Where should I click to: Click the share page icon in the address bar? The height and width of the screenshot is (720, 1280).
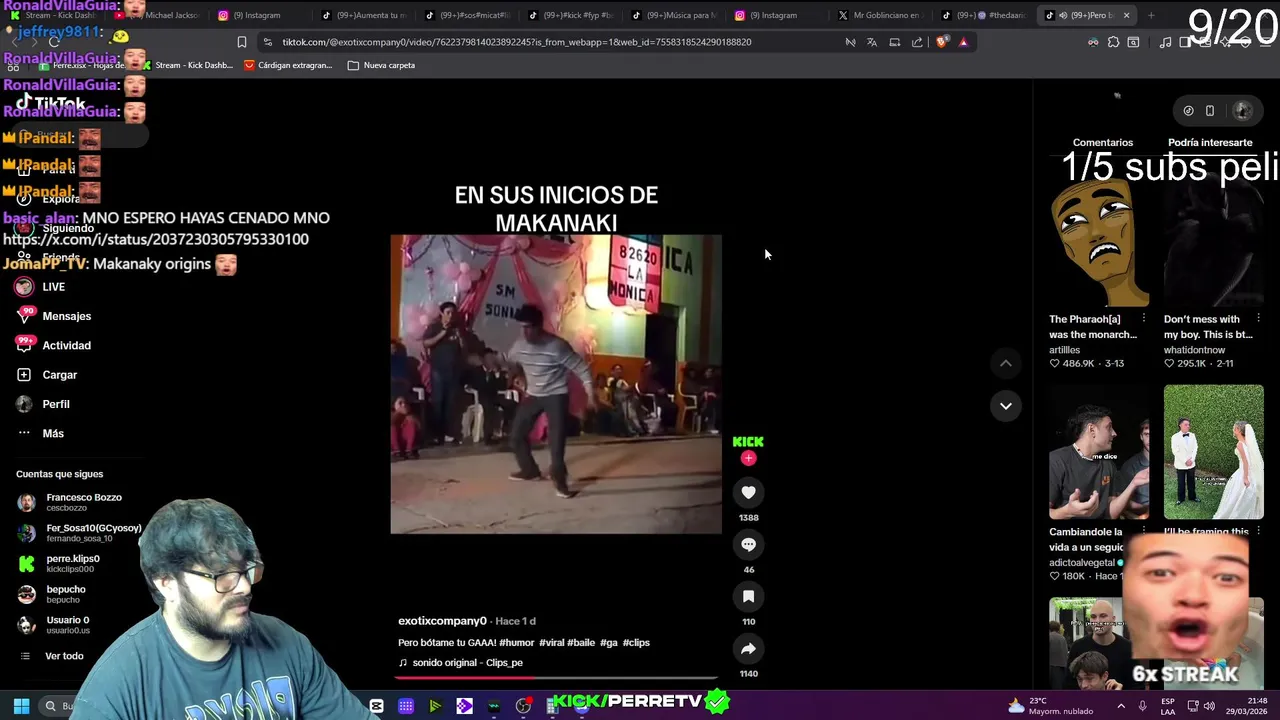[917, 42]
